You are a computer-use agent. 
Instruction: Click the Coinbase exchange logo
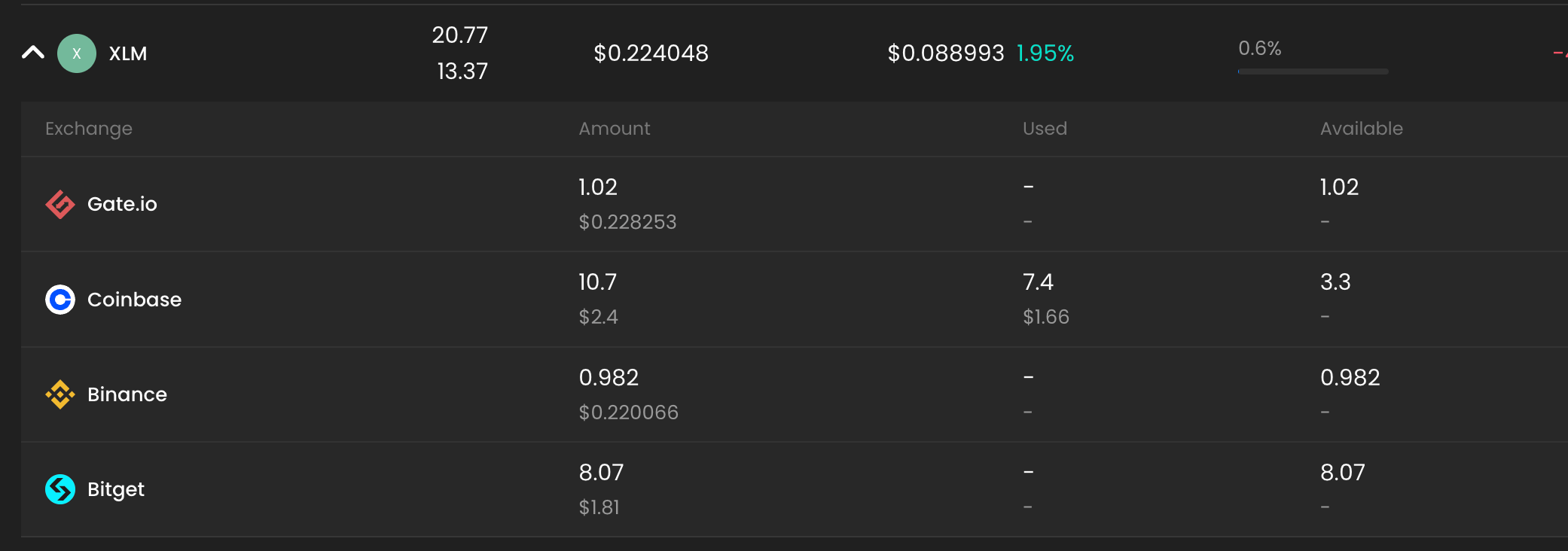pyautogui.click(x=60, y=300)
